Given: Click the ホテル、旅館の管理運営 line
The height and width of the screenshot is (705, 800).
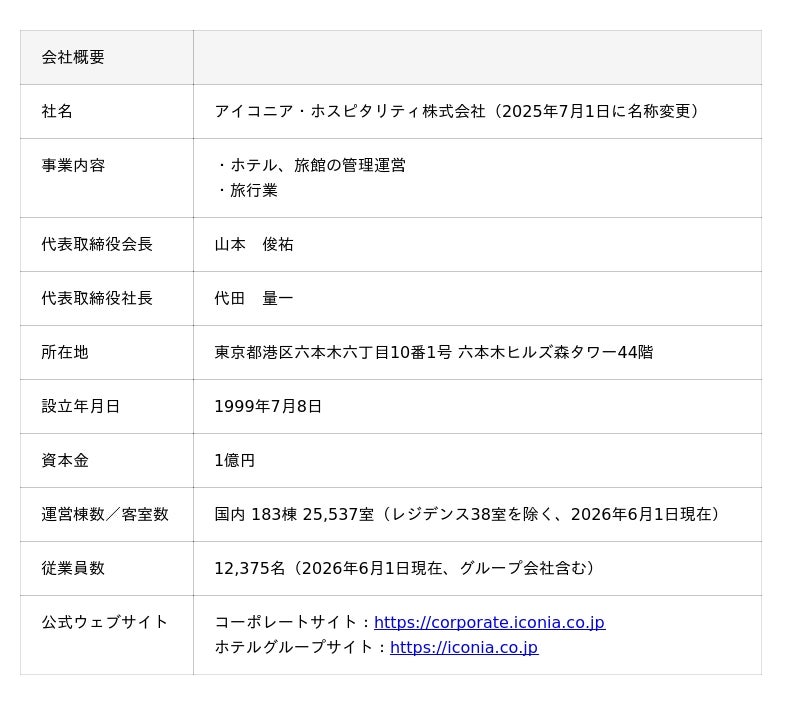Looking at the screenshot, I should (x=311, y=165).
